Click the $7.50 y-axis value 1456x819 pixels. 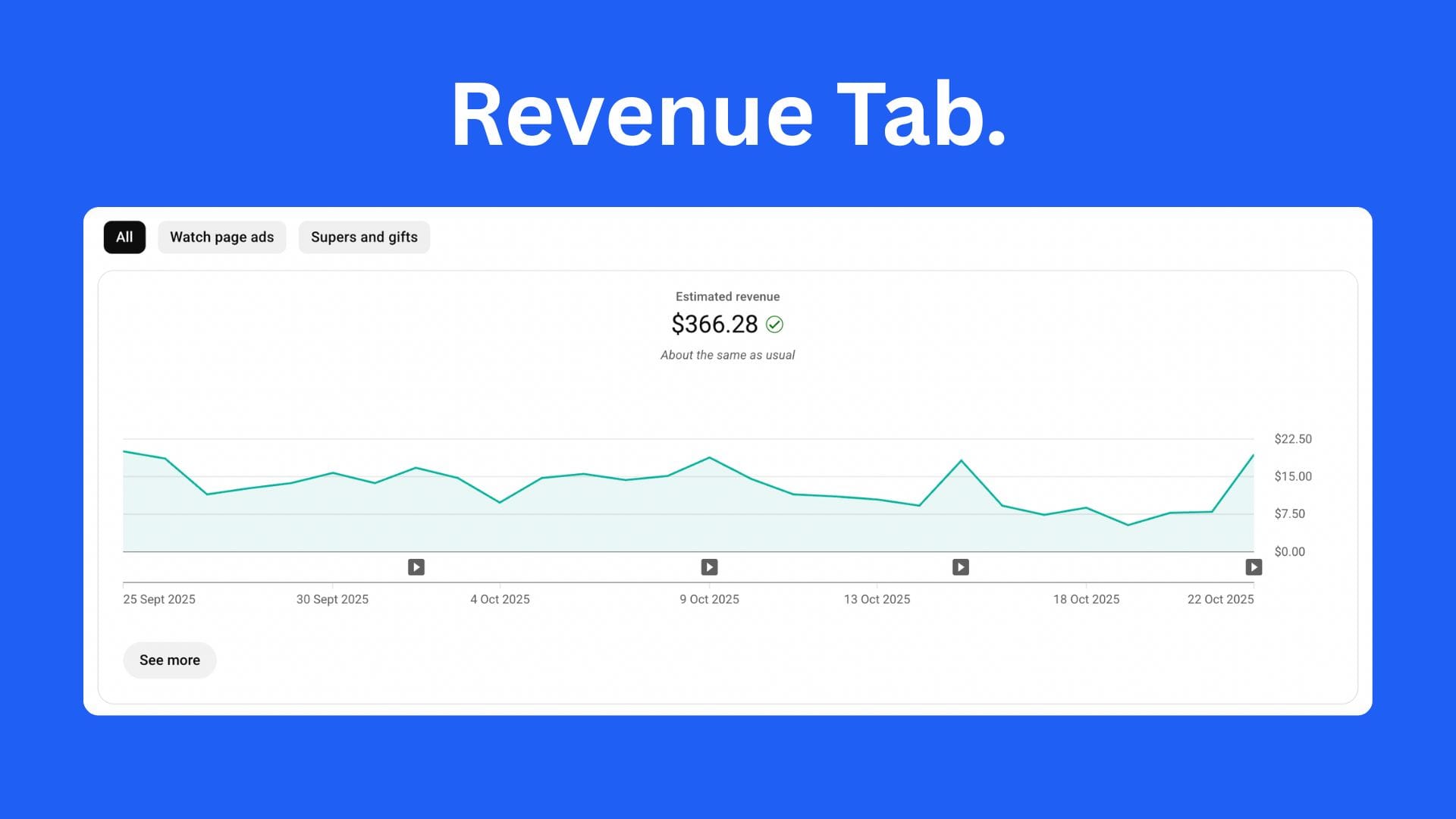click(1289, 514)
